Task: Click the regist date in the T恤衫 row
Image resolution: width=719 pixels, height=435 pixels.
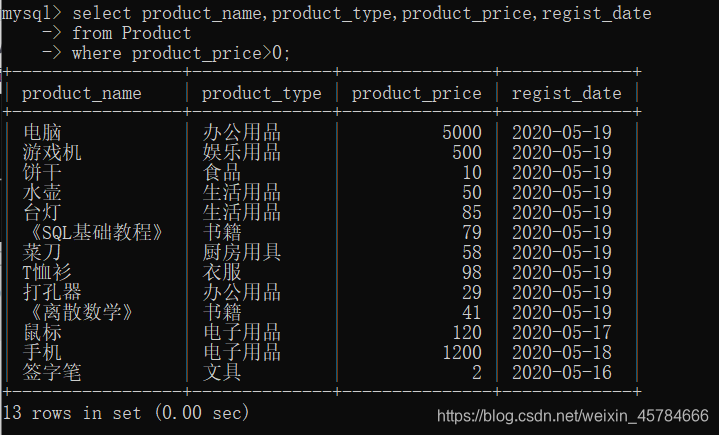Action: (x=562, y=273)
